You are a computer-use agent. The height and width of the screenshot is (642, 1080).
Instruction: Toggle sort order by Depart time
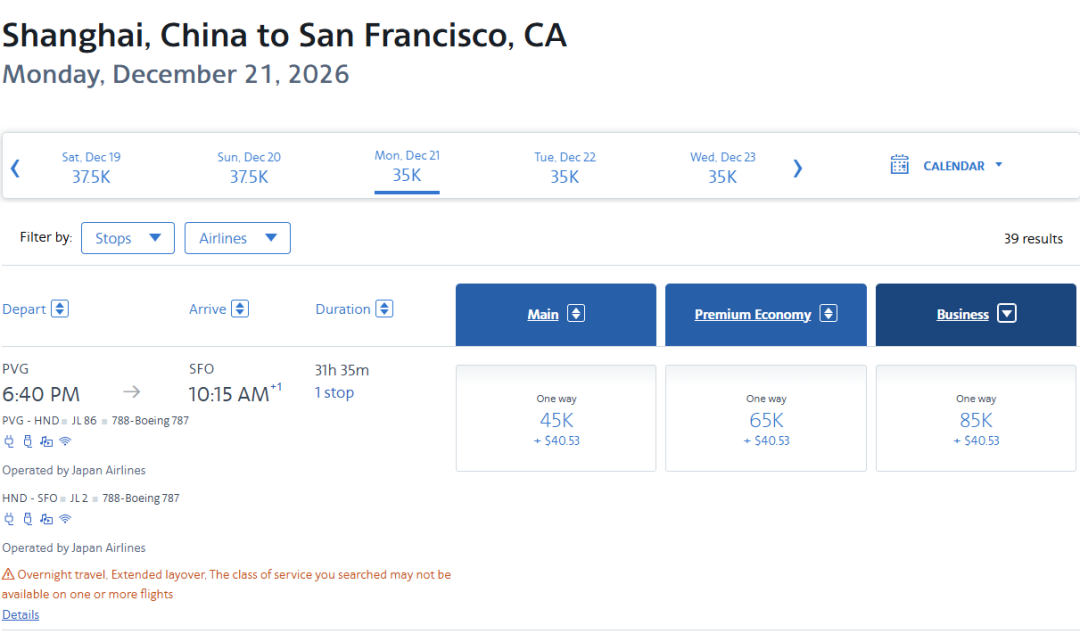pyautogui.click(x=60, y=309)
